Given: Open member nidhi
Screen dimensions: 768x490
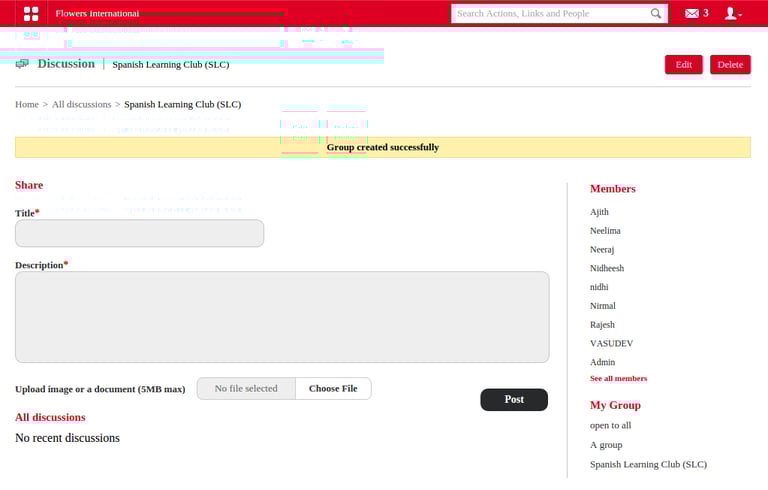Looking at the screenshot, I should coord(599,287).
